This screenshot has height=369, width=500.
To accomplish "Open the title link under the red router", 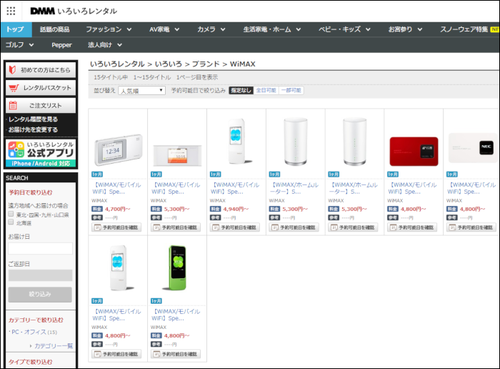I will [412, 188].
